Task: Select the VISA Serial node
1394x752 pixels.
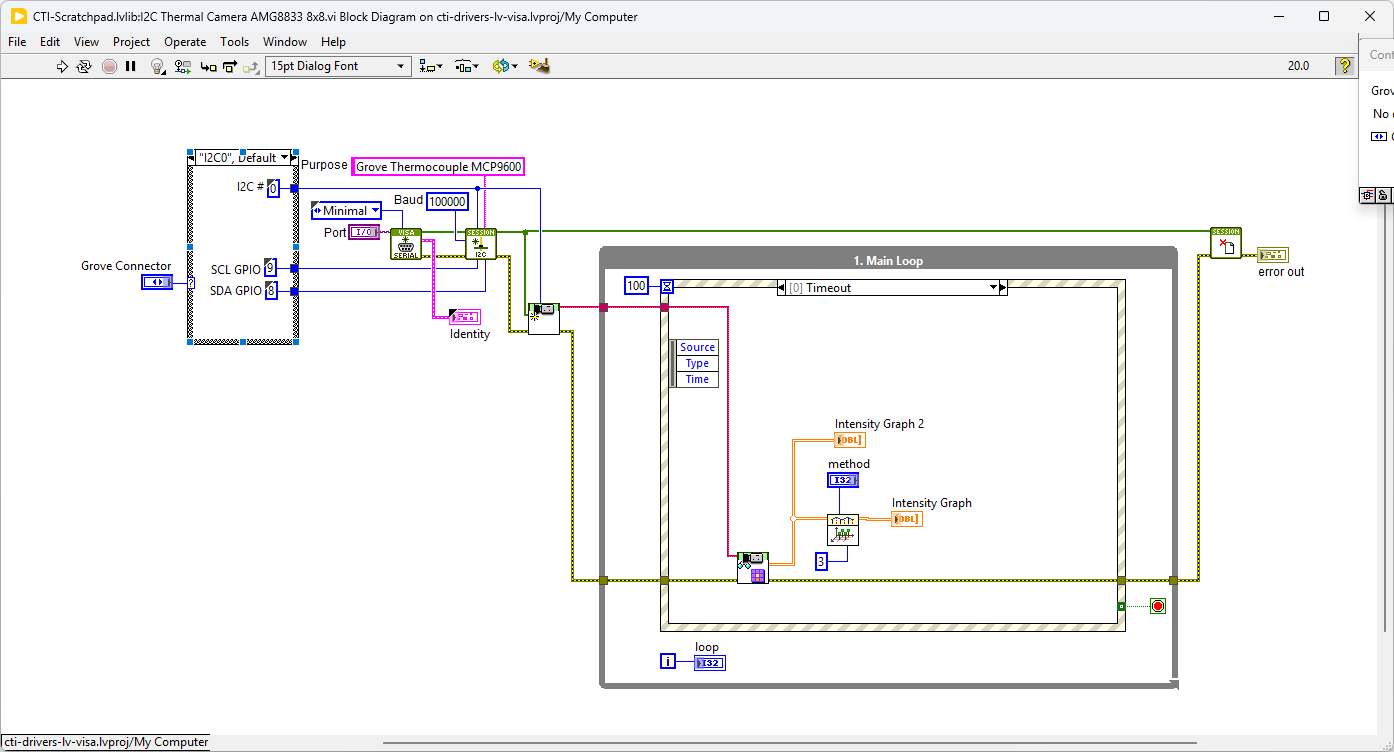Action: coord(405,244)
